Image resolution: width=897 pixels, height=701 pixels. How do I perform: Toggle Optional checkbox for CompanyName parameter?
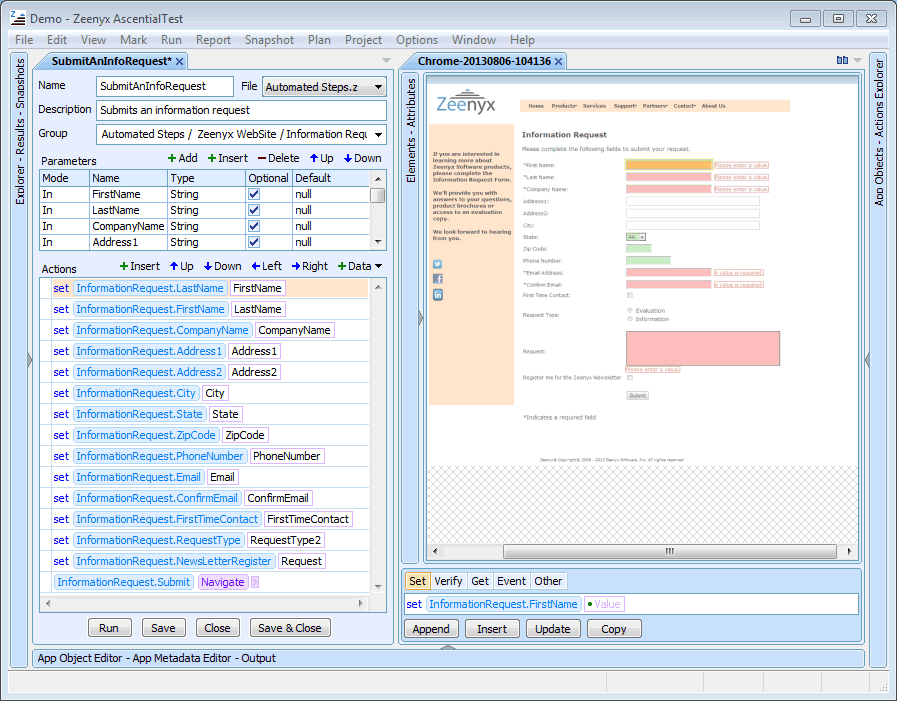pyautogui.click(x=254, y=227)
